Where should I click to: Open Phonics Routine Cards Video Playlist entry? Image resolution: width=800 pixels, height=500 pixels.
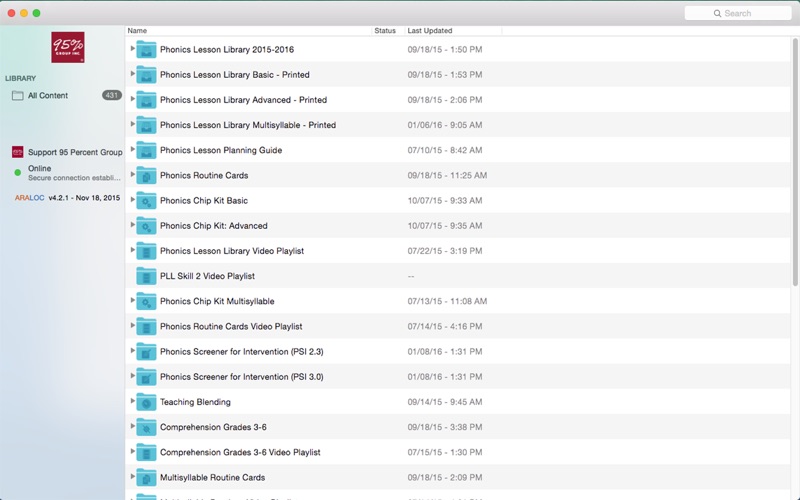(231, 327)
